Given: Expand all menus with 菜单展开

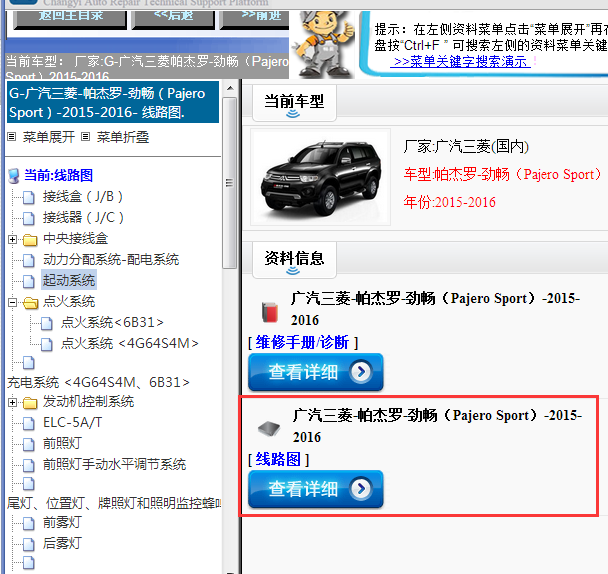Looking at the screenshot, I should (x=48, y=137).
